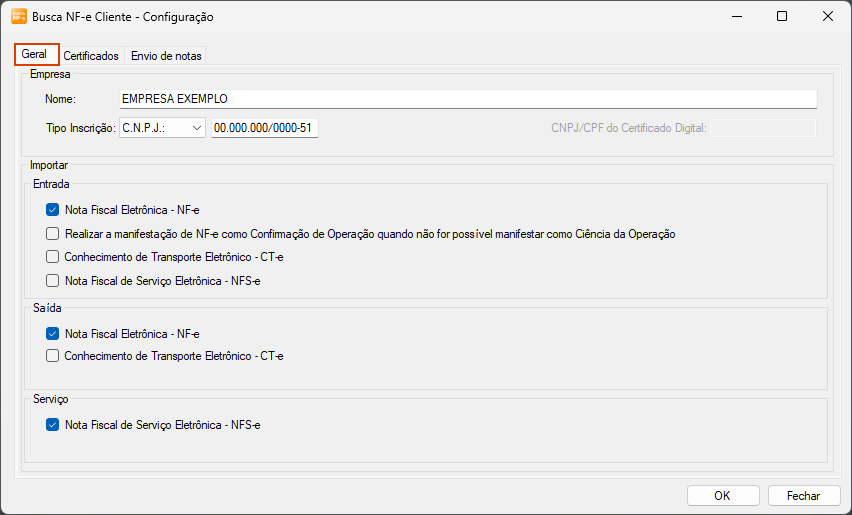Check Entrada Conhecimento de Transporte Eletrônico CT-e
The height and width of the screenshot is (515, 852).
point(53,257)
